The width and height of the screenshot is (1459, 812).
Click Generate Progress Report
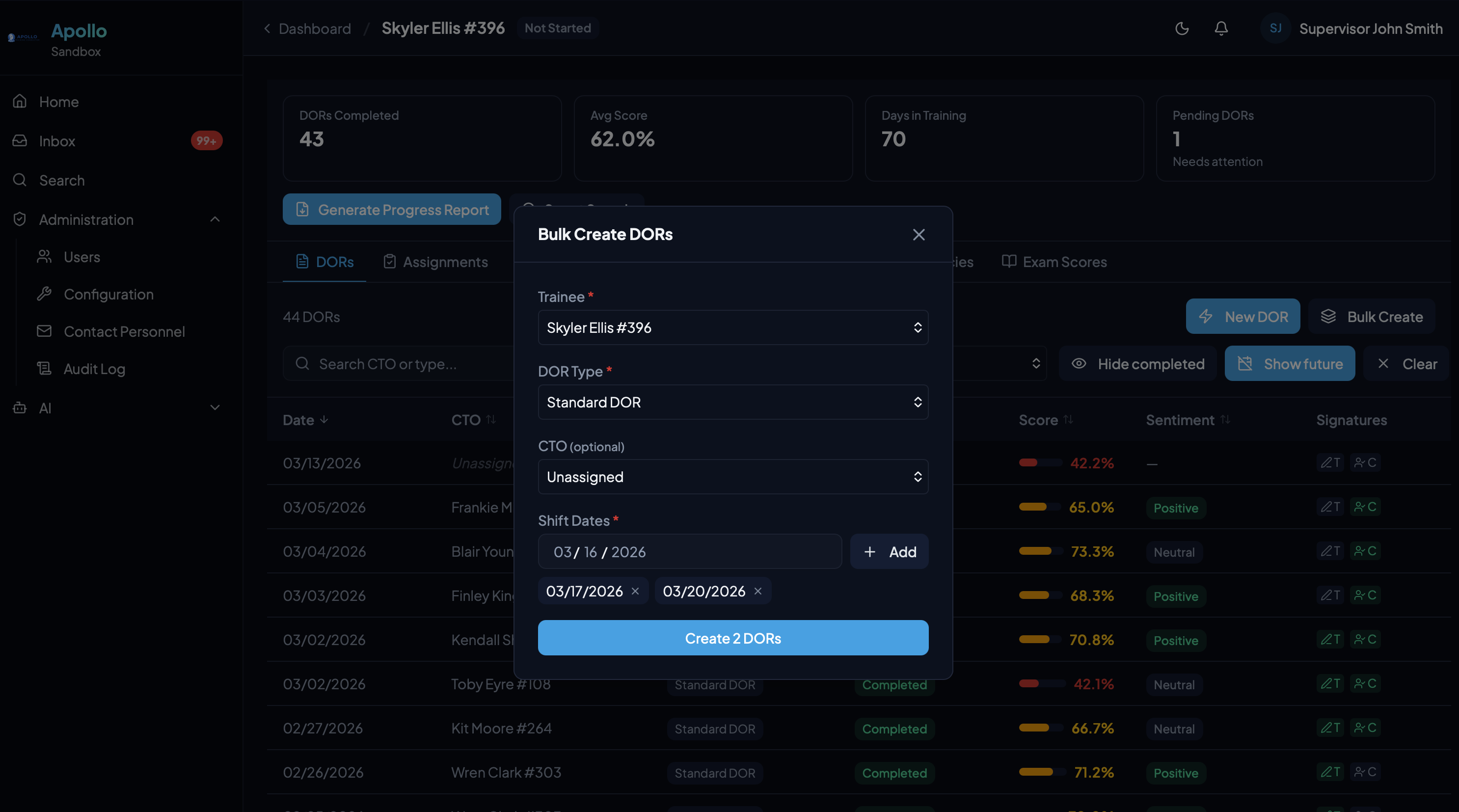391,210
